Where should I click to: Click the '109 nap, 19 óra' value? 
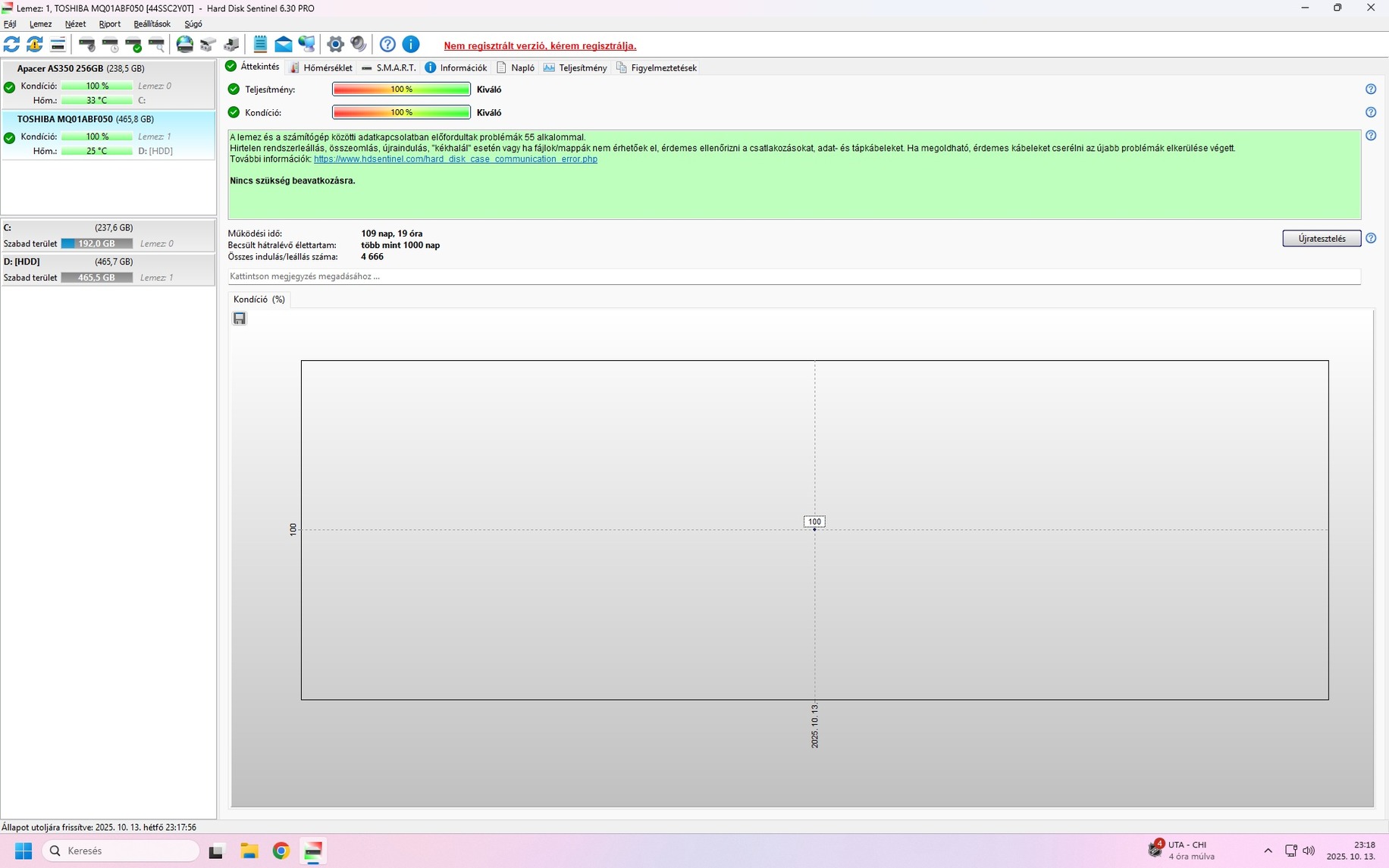tap(392, 233)
